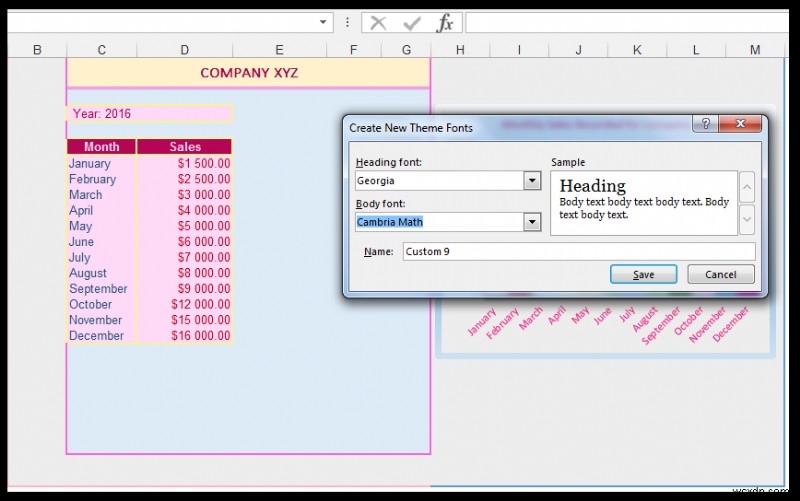Select the January cell
Screen dimensions: 800x501
click(x=102, y=163)
